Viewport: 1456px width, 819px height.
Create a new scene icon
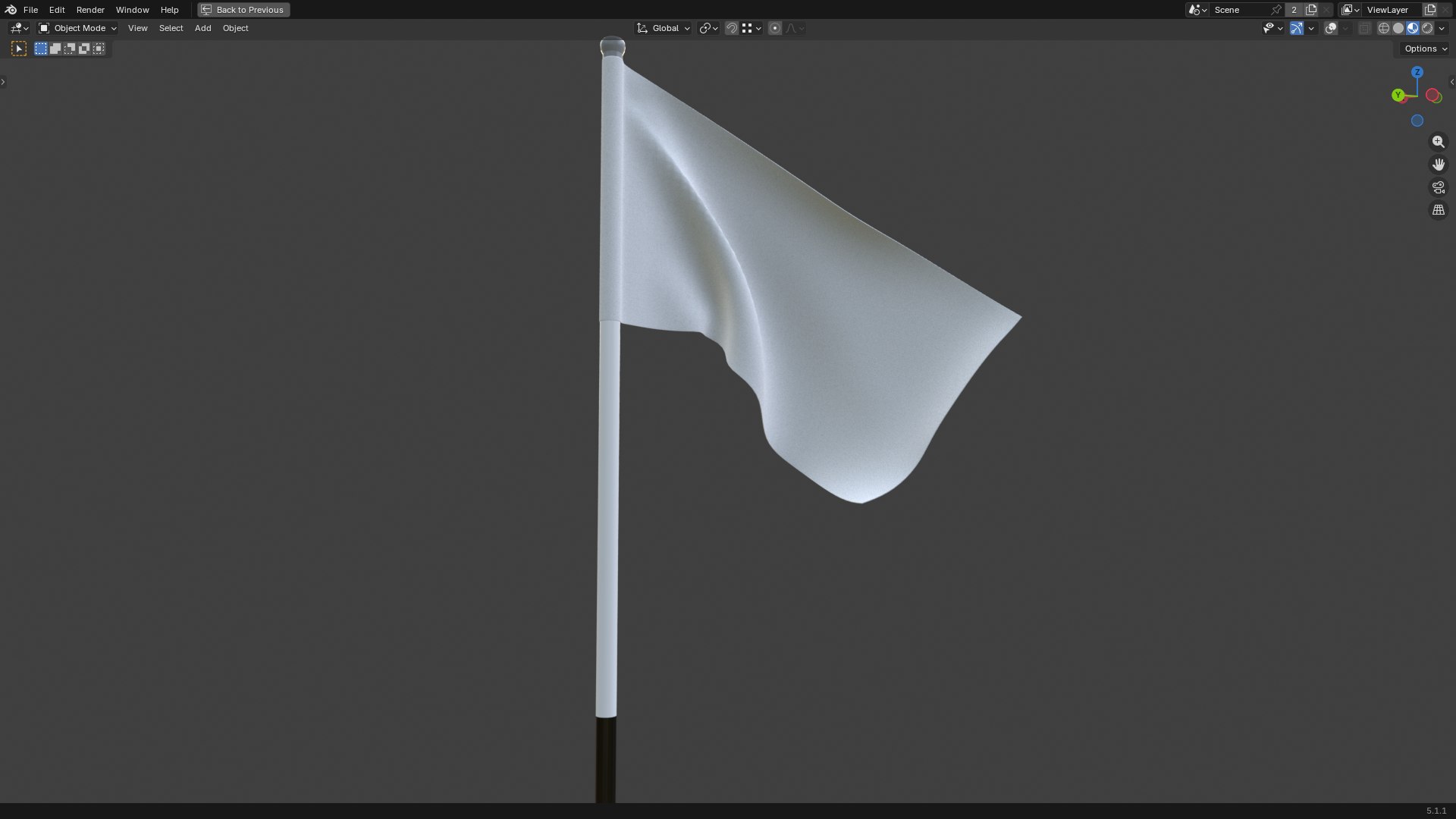point(1311,10)
